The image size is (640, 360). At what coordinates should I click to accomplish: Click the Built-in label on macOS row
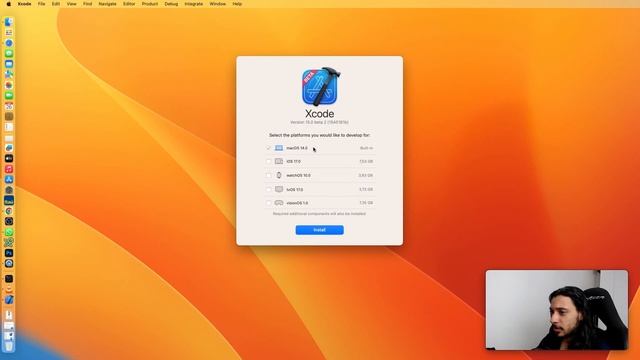pos(366,148)
